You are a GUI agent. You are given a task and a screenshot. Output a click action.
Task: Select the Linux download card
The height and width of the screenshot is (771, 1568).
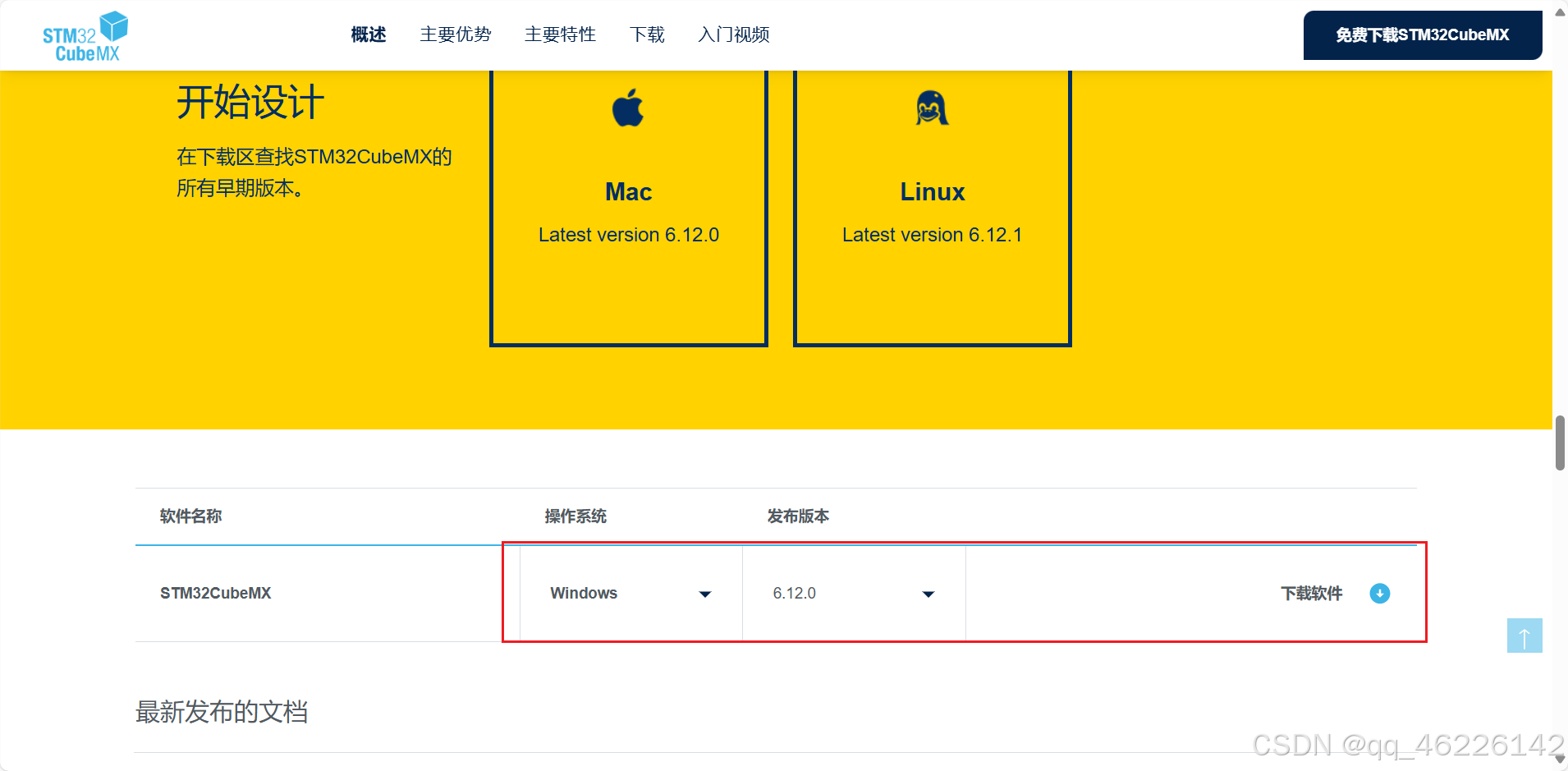pos(933,208)
